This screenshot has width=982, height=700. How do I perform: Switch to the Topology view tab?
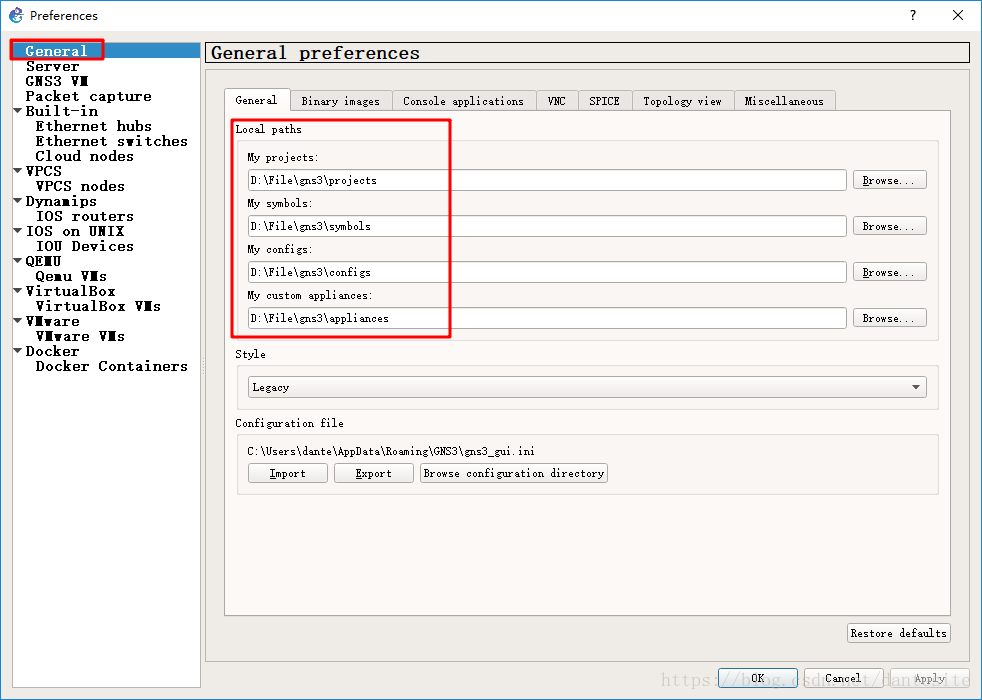(683, 101)
